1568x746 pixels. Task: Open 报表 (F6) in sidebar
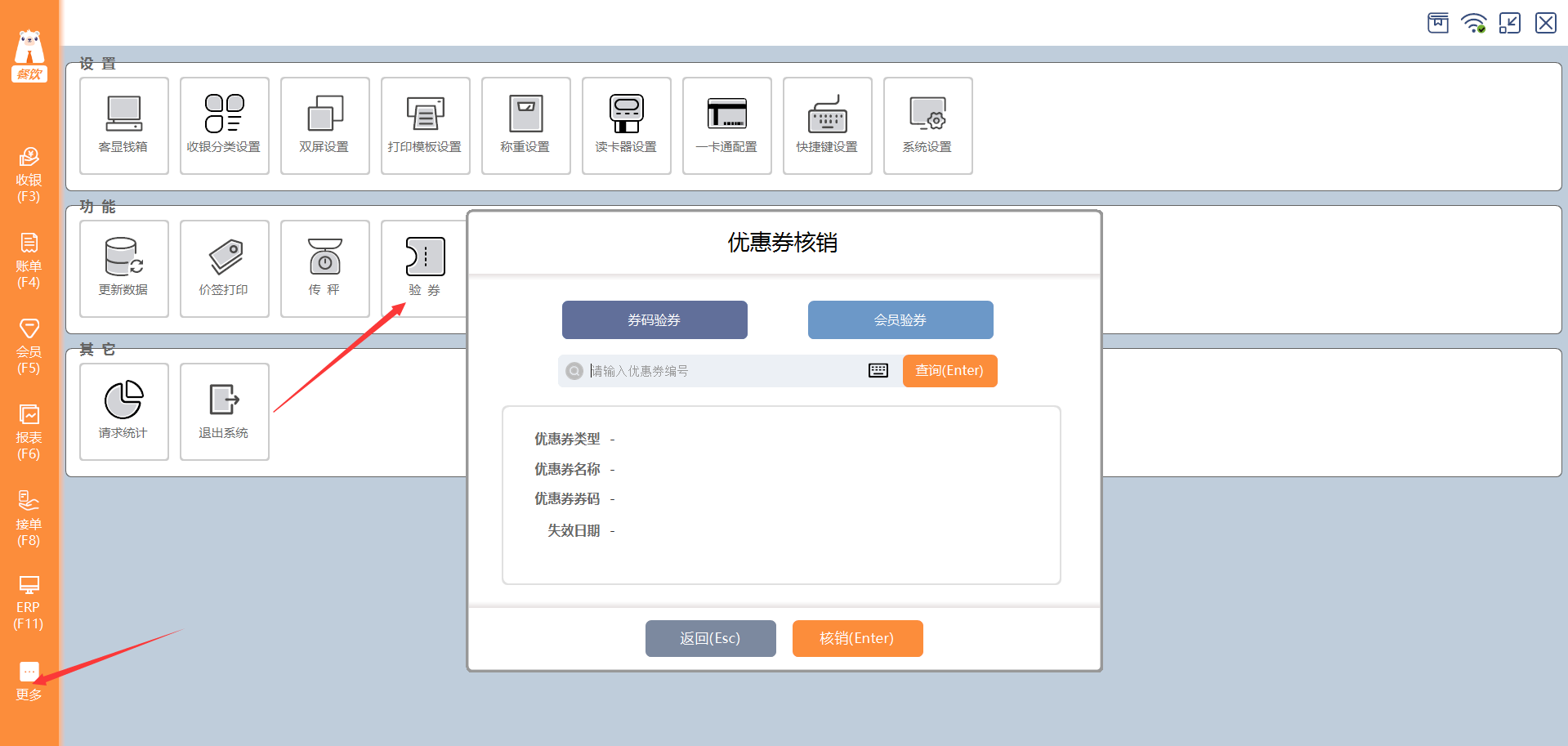point(29,432)
